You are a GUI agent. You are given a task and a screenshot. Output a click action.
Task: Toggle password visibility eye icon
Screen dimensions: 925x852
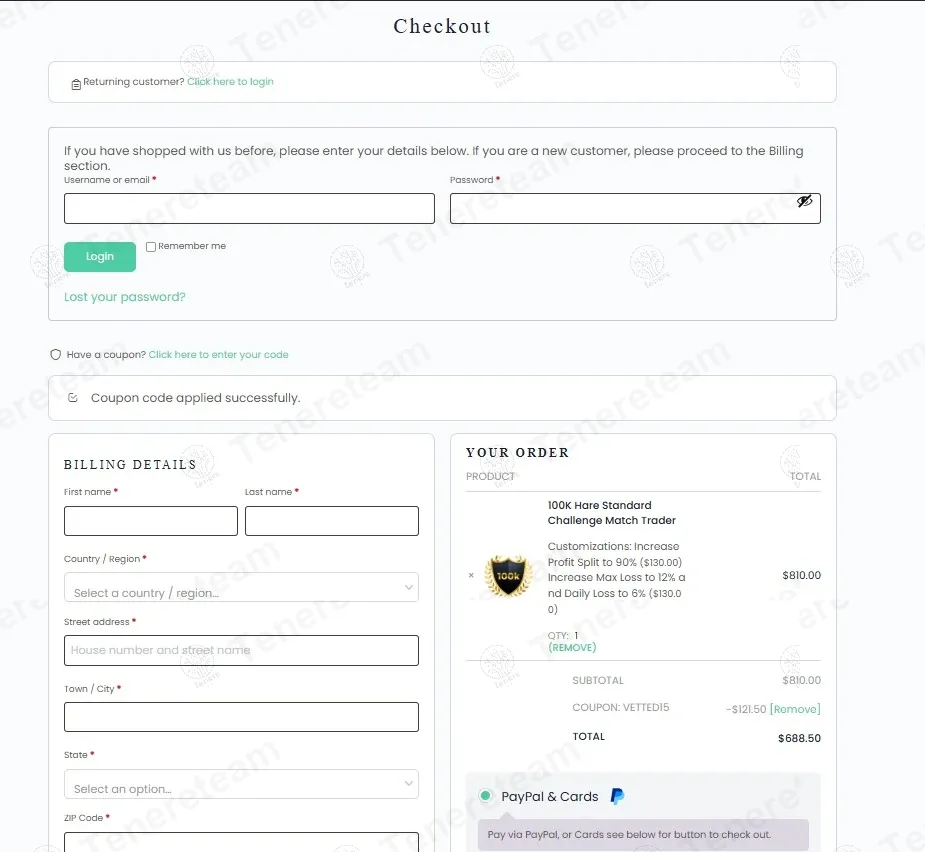804,202
